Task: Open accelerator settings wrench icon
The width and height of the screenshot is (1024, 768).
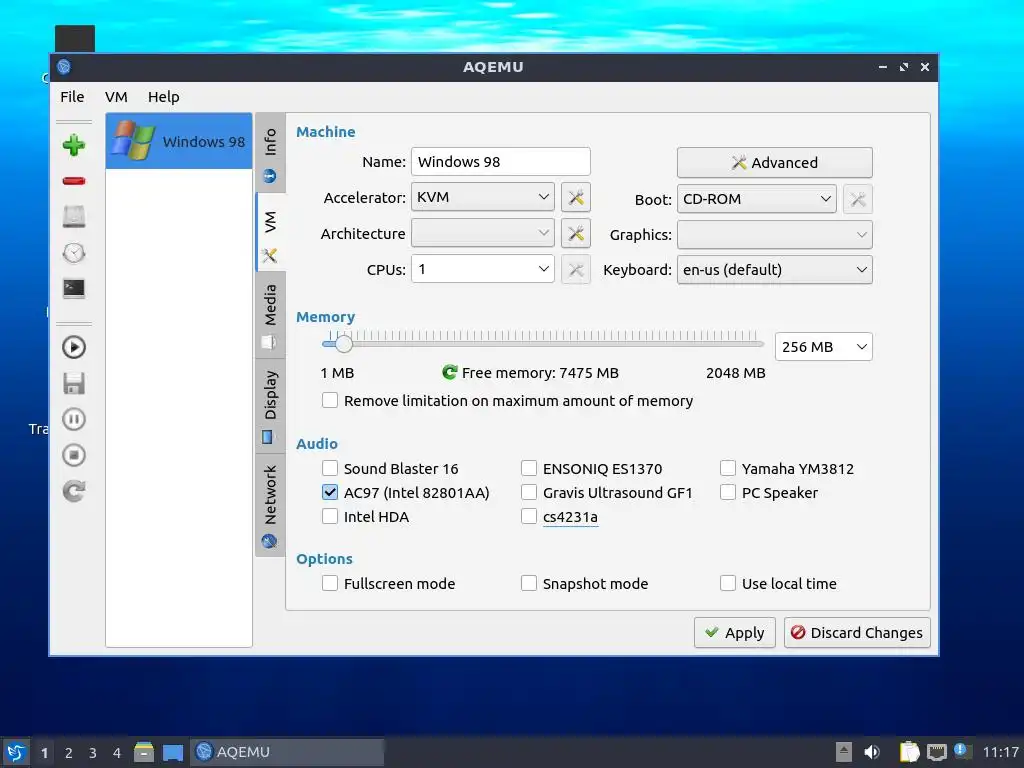Action: [575, 197]
